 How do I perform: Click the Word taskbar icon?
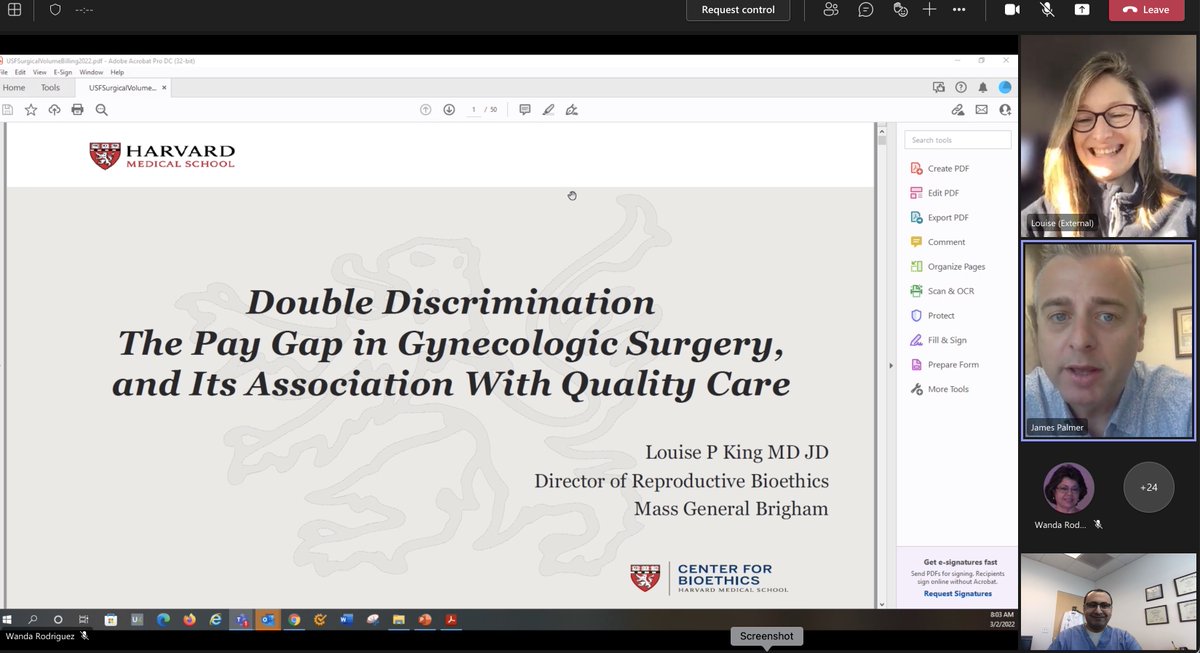point(346,619)
